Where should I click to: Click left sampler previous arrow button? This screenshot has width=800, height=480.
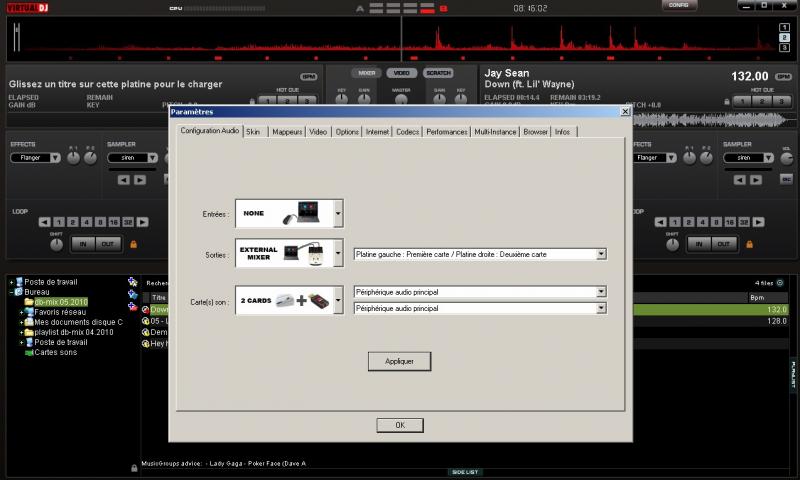pos(123,180)
